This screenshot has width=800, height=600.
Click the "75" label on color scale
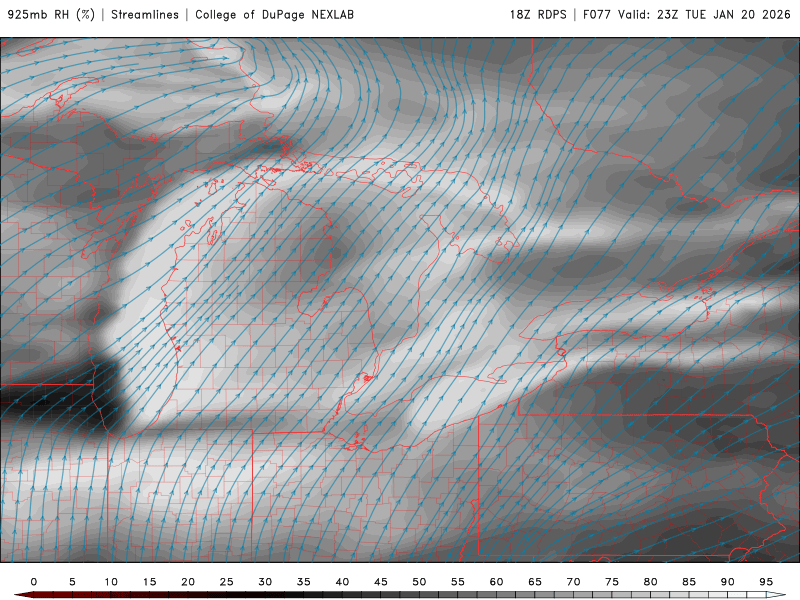tap(612, 582)
